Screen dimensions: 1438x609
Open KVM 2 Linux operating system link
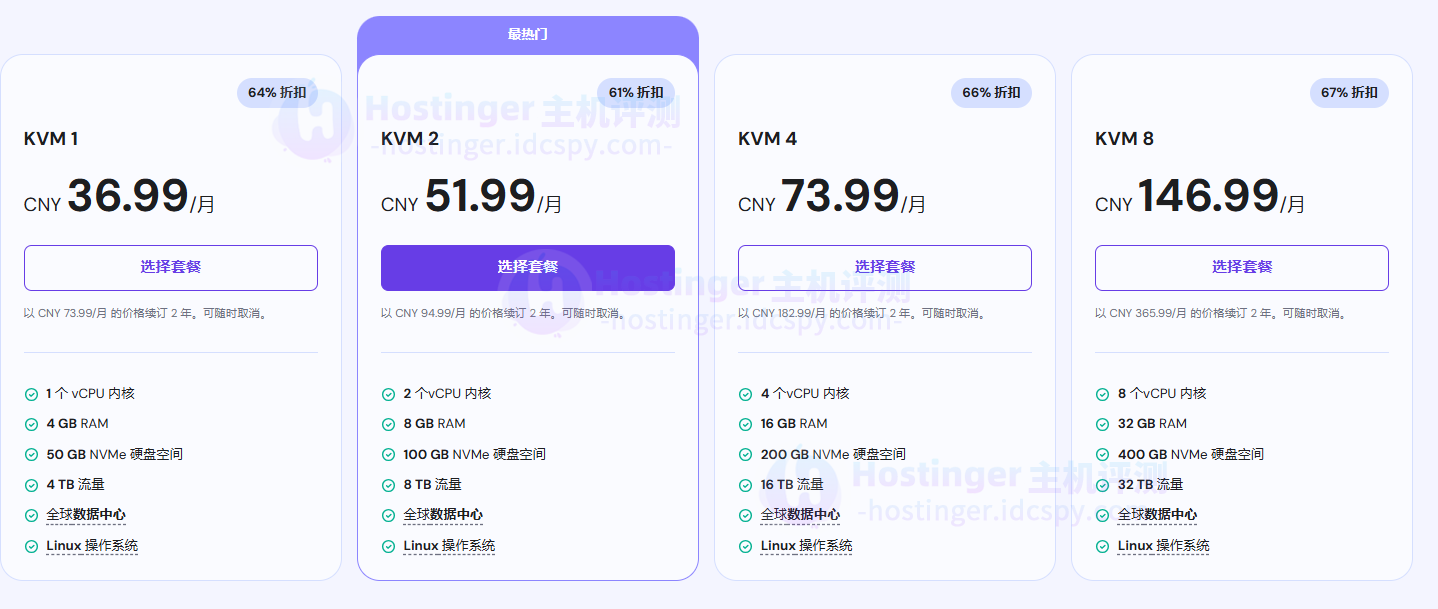(449, 546)
